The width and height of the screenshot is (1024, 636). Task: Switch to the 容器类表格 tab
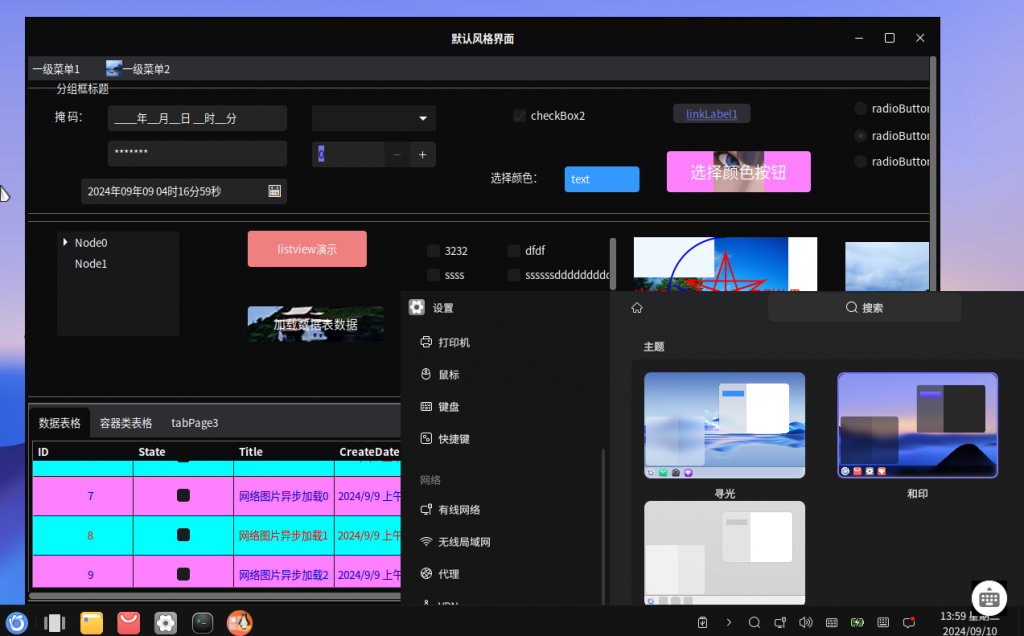pos(124,422)
